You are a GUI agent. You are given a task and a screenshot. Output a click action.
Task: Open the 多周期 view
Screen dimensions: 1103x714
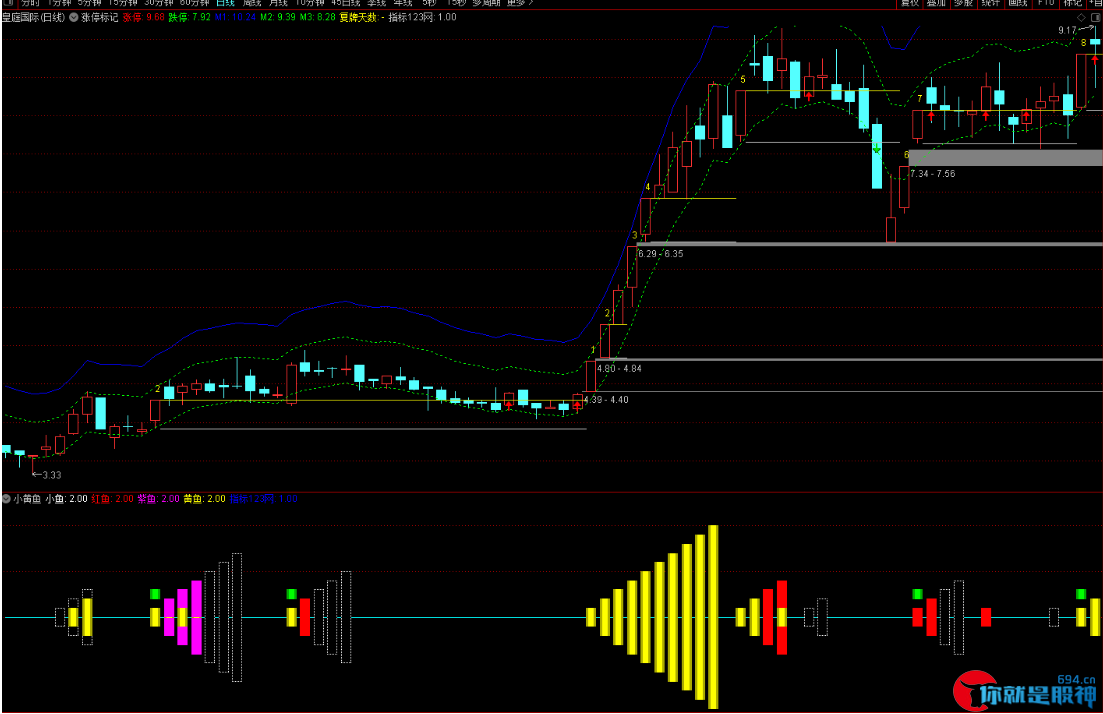486,3
